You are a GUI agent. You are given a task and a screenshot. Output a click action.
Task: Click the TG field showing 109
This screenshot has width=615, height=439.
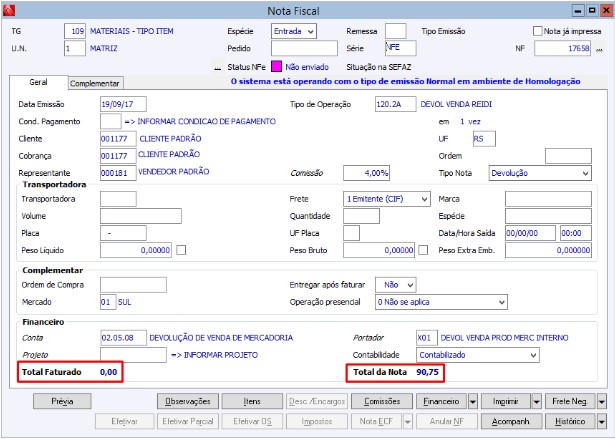pyautogui.click(x=75, y=31)
